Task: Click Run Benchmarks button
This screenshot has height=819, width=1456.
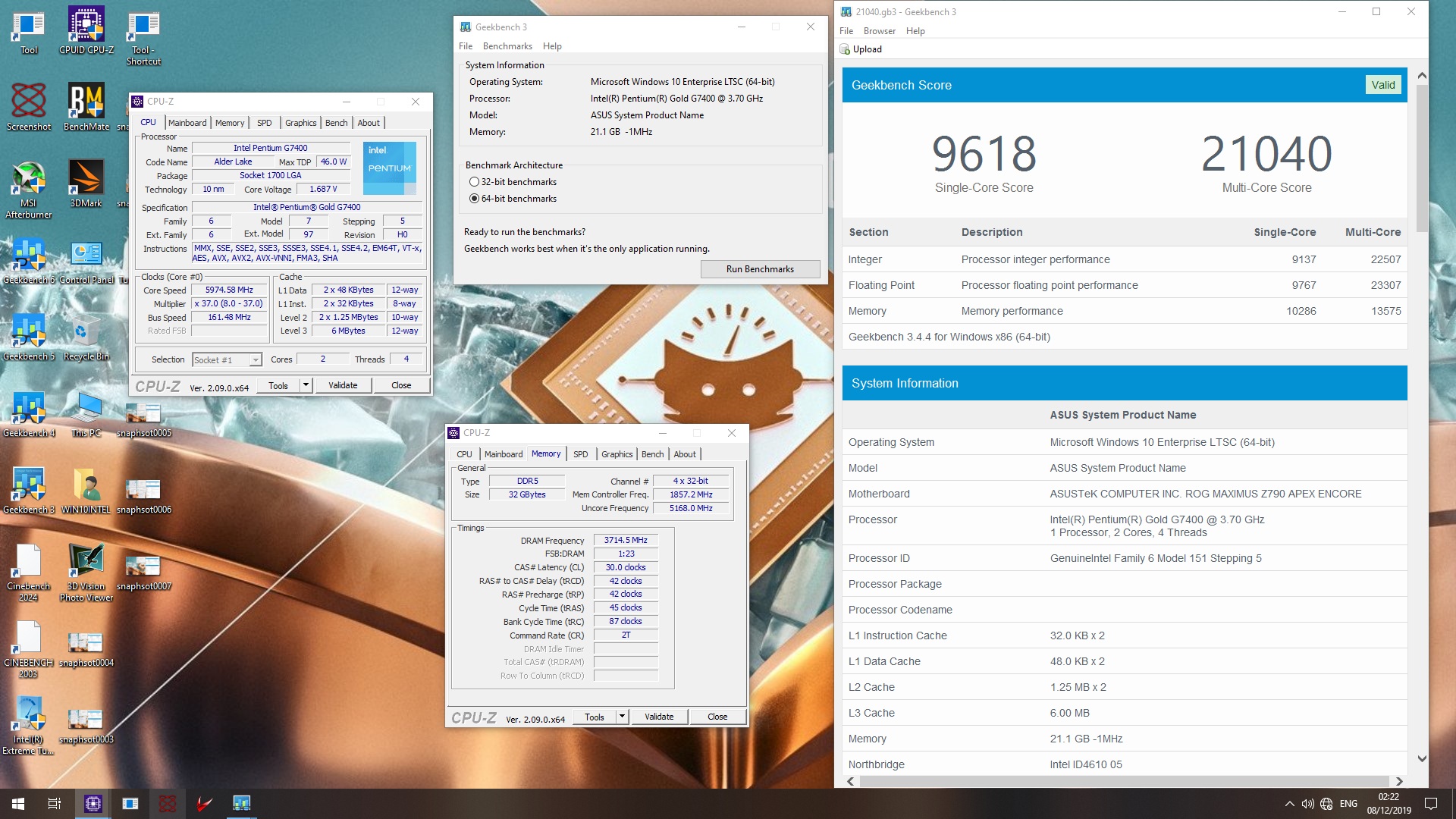Action: coord(760,269)
